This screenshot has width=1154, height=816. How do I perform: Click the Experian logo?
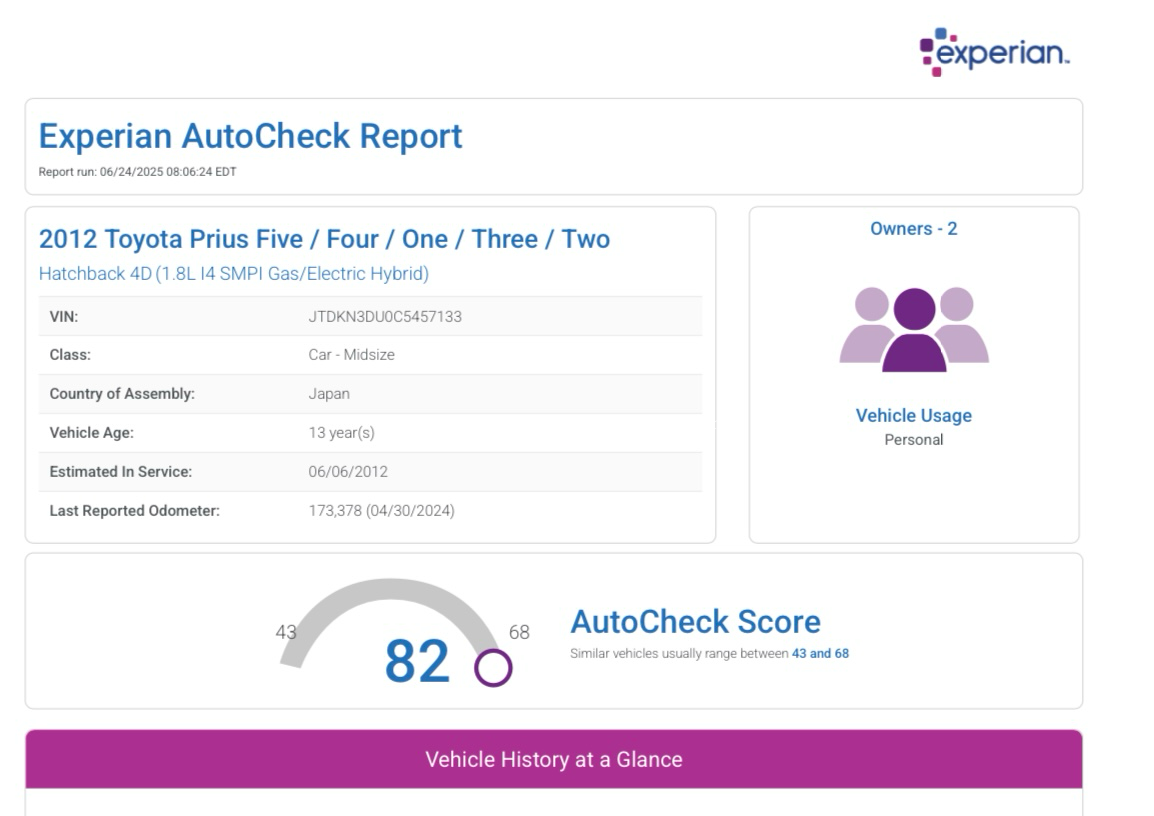click(x=994, y=52)
